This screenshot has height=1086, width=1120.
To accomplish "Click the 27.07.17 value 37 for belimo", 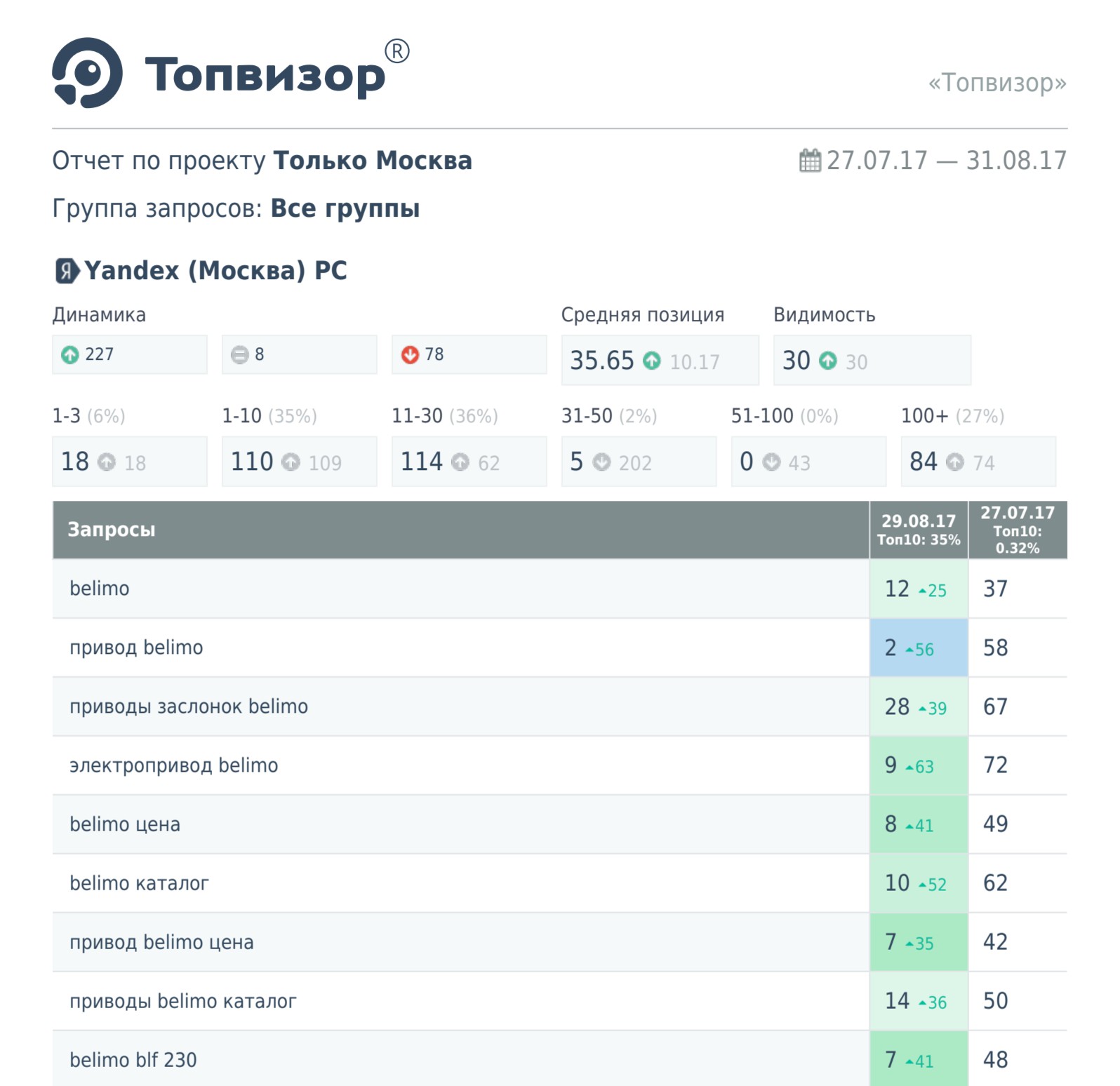I will click(x=996, y=589).
